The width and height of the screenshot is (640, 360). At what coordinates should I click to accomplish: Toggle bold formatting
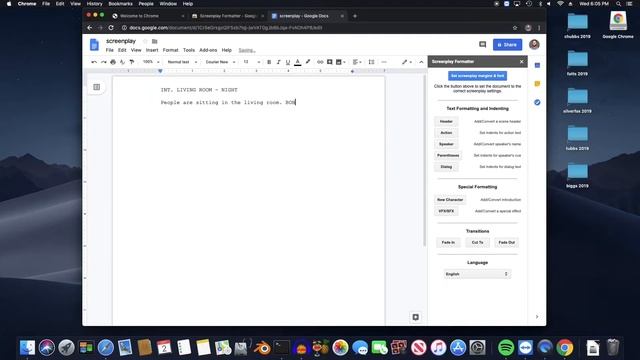(x=269, y=62)
